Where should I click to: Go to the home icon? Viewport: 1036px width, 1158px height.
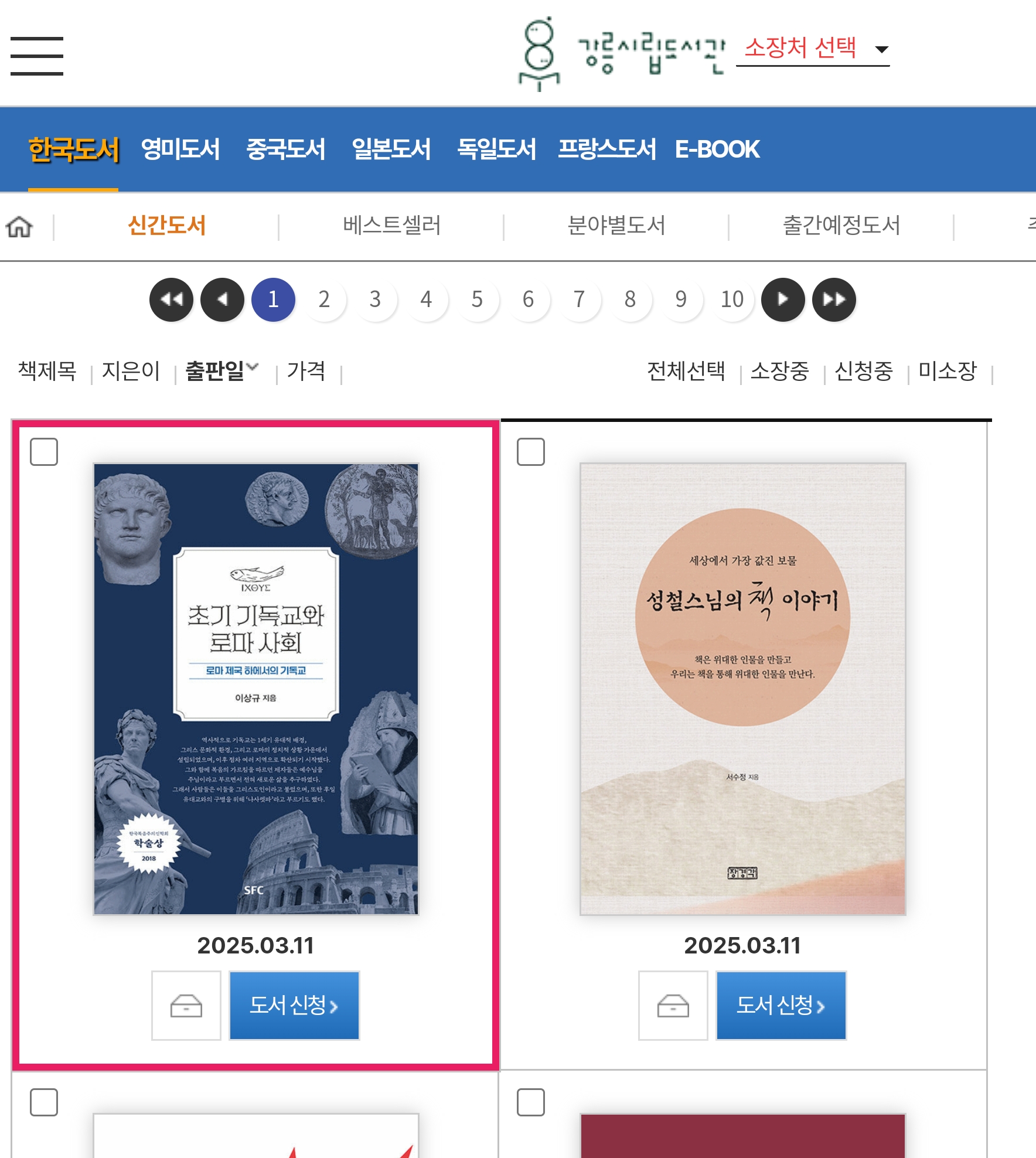[19, 226]
